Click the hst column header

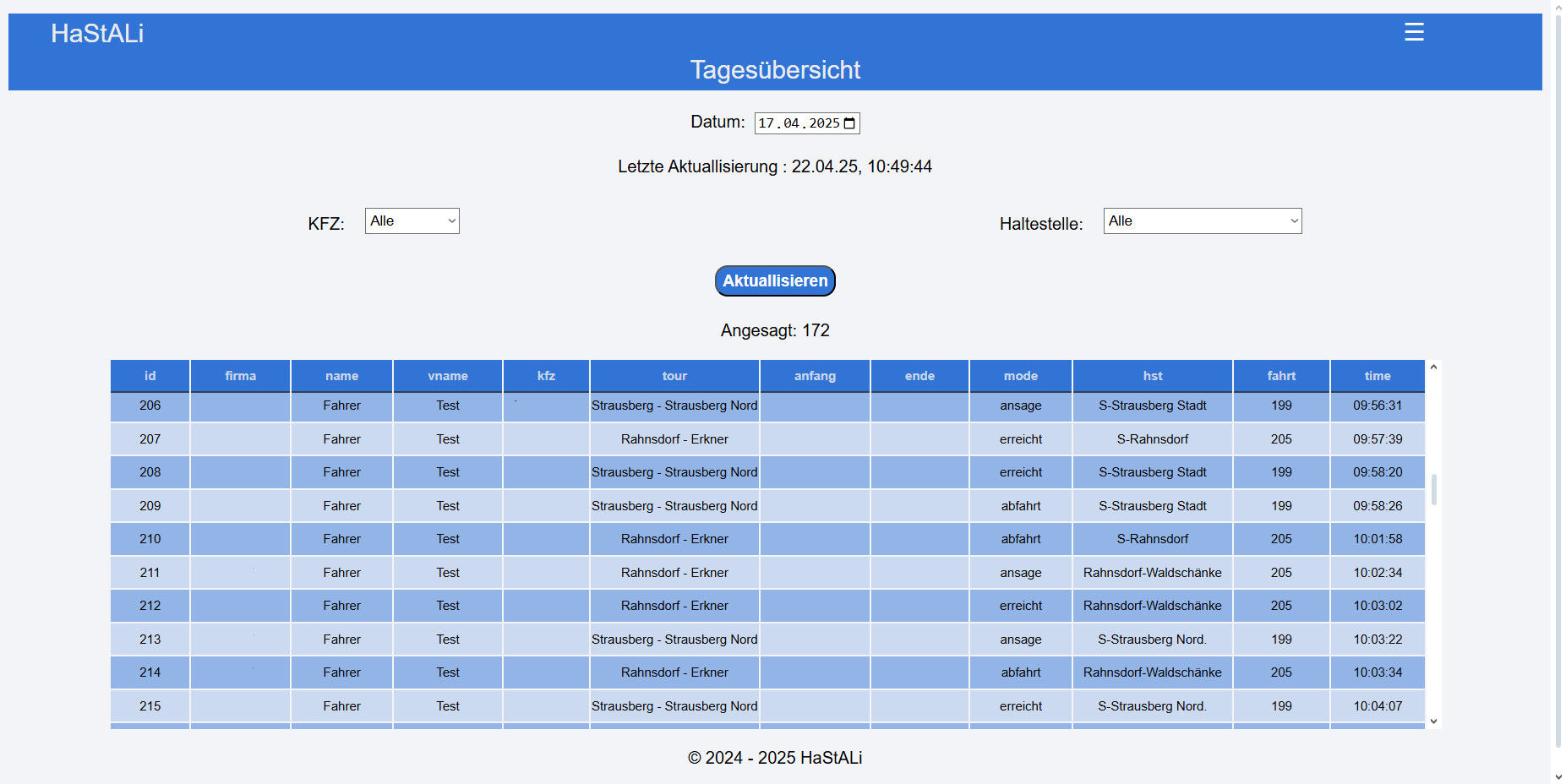[1152, 376]
